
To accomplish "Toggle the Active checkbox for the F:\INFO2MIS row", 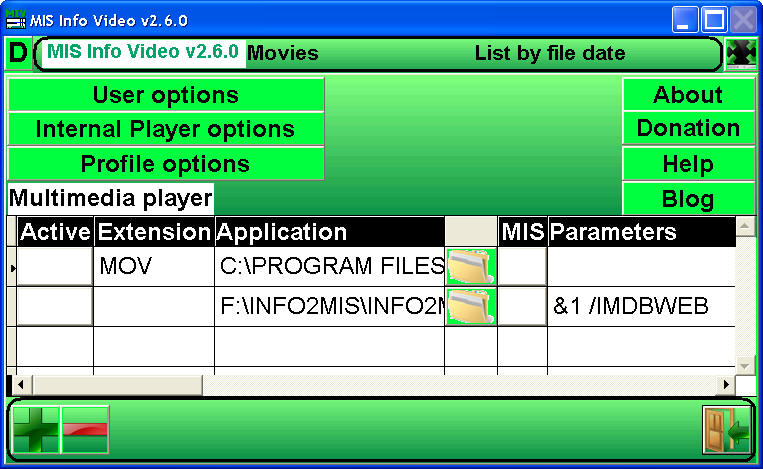I will (x=54, y=306).
